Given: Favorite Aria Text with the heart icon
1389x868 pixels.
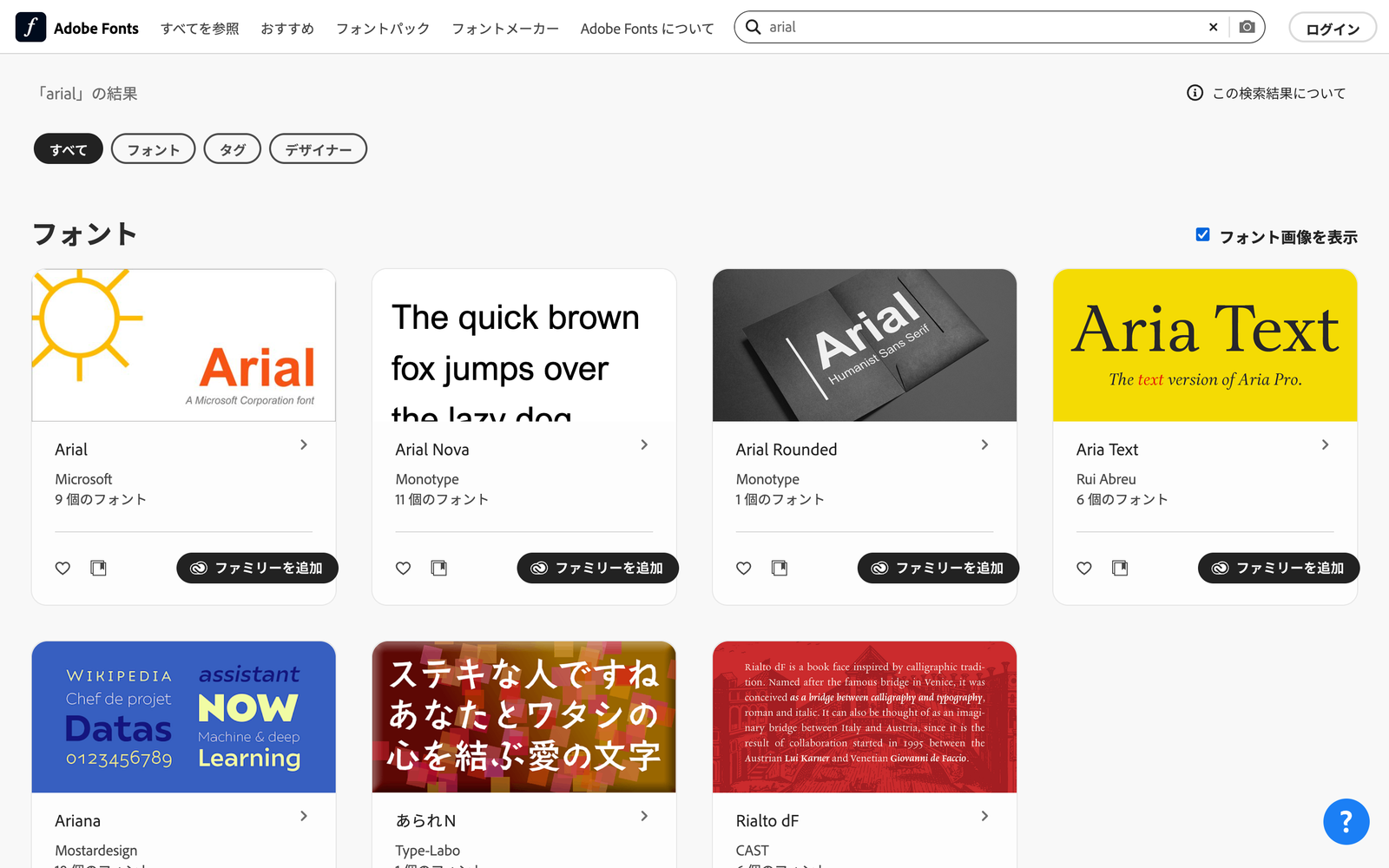Looking at the screenshot, I should (x=1083, y=568).
